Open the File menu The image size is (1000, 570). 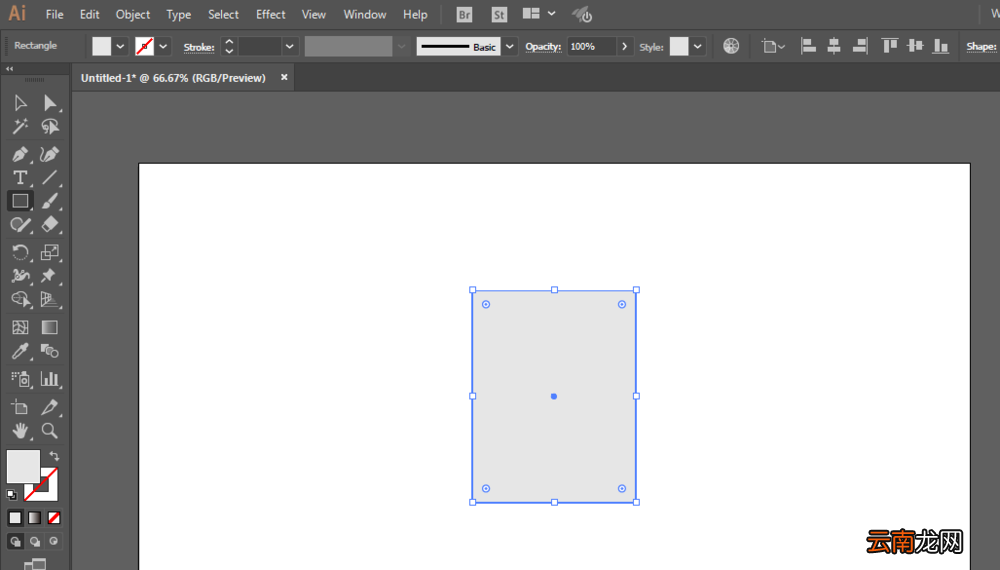54,14
